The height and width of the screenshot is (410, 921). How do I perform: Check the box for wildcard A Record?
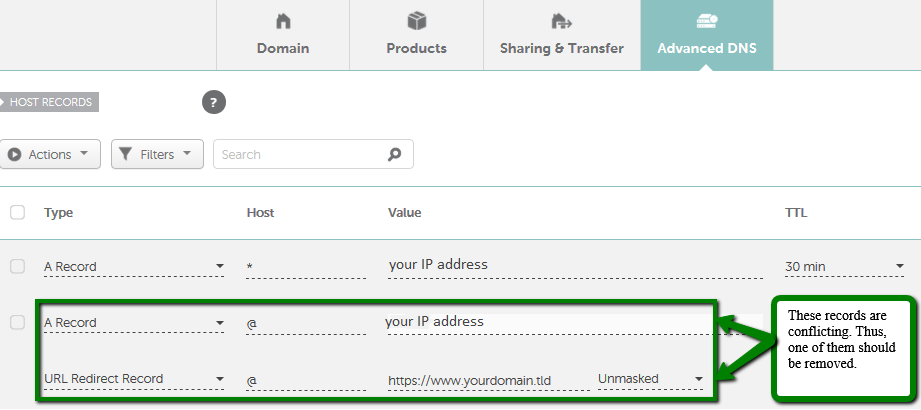pyautogui.click(x=17, y=266)
